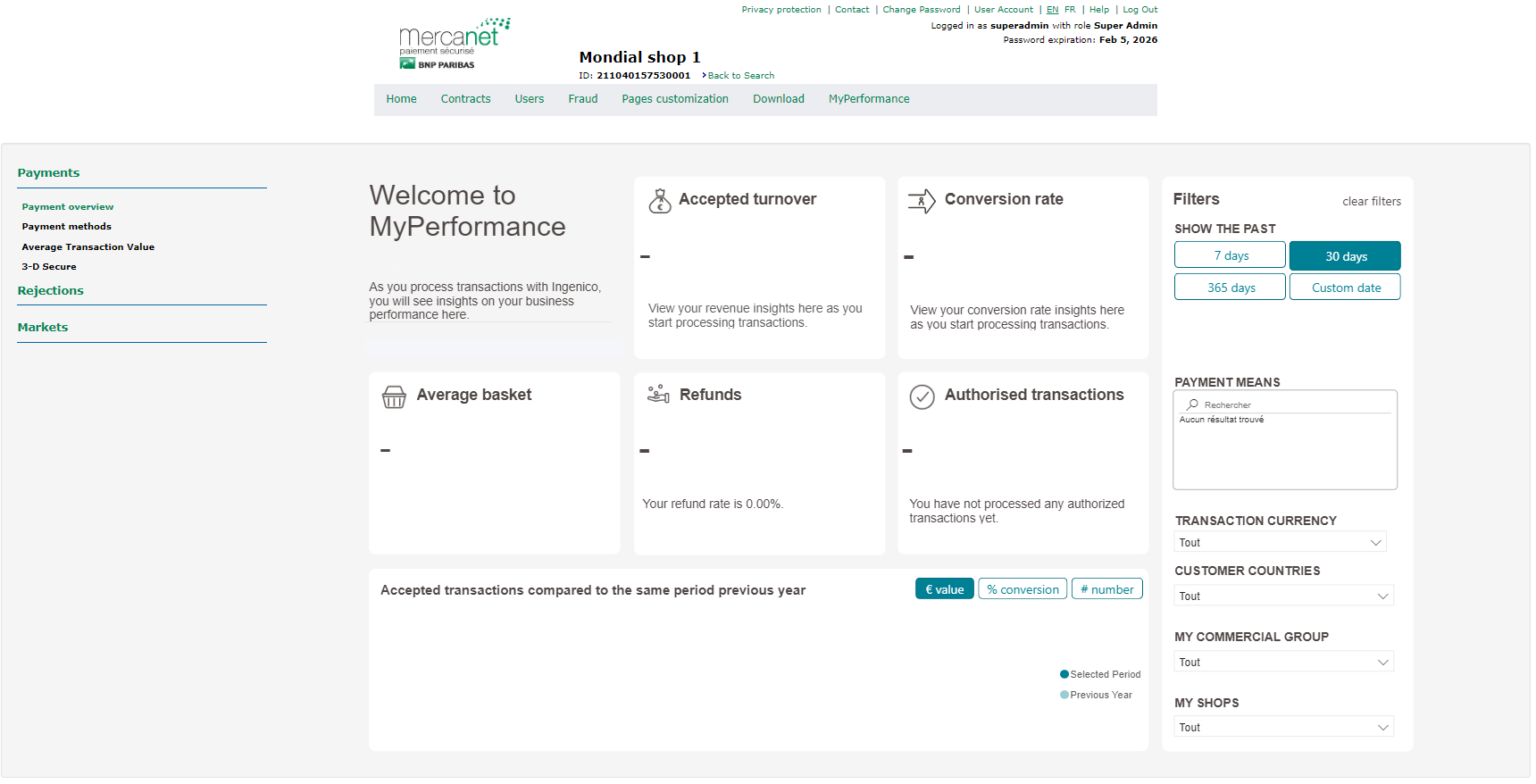
Task: Click the Average basket icon
Action: click(x=394, y=396)
